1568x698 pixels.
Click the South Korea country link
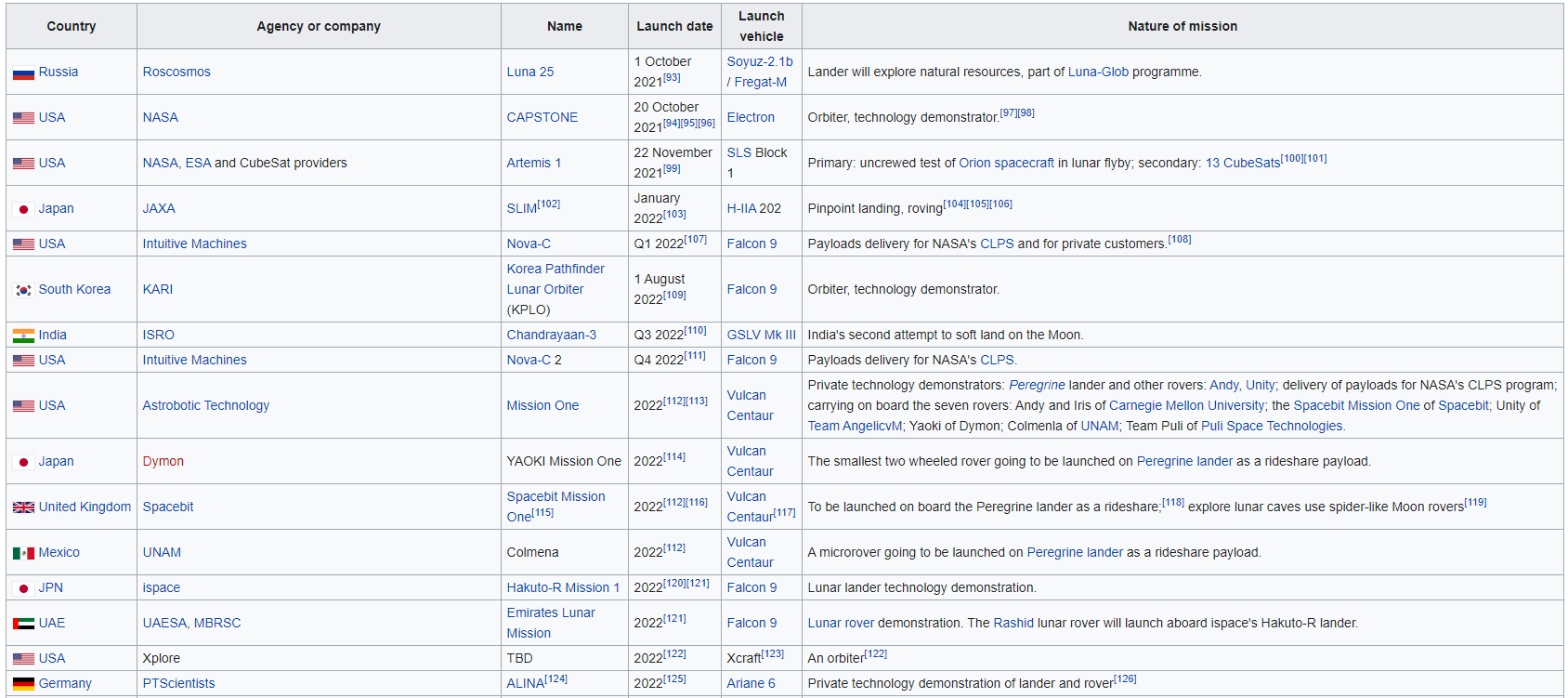pyautogui.click(x=74, y=289)
